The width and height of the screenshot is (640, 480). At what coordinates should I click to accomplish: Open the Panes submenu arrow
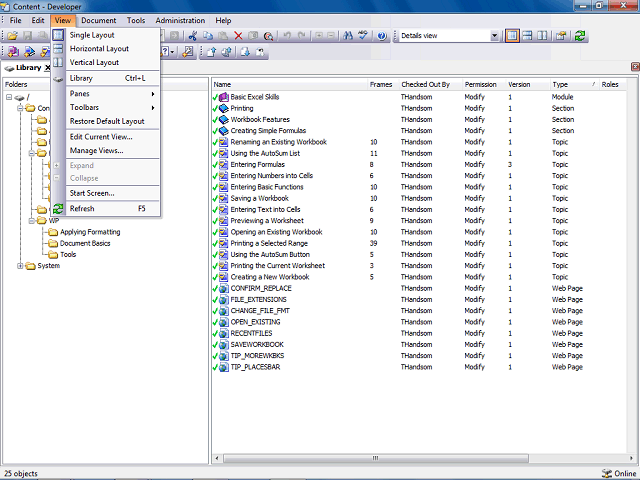tap(153, 94)
